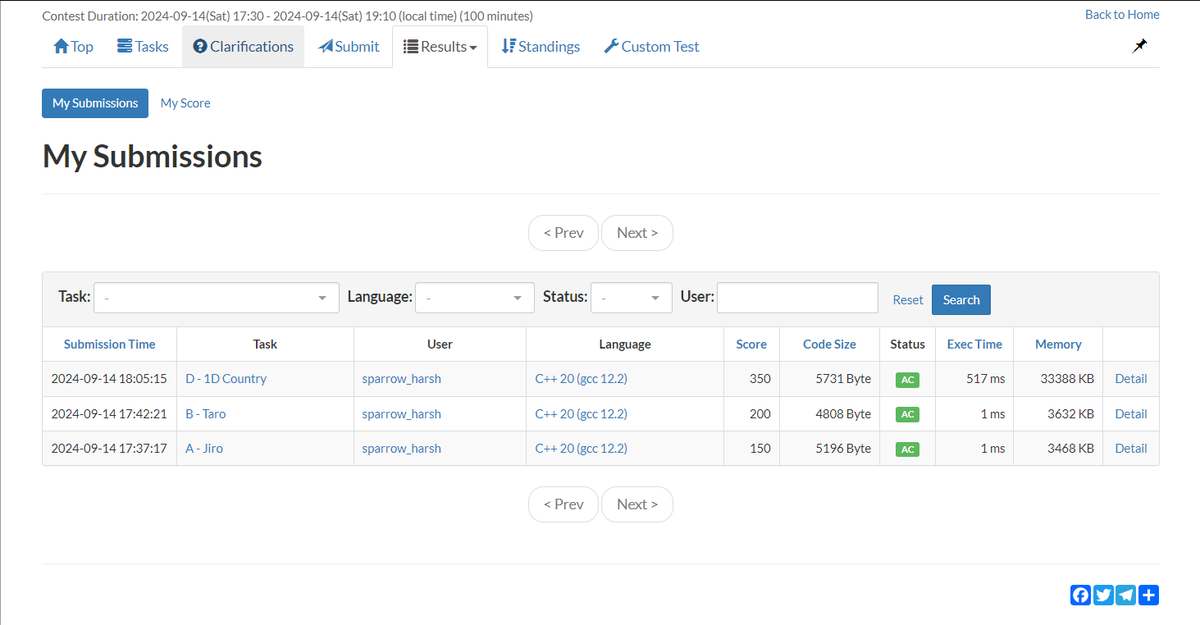Share on Facebook icon
The width and height of the screenshot is (1200, 625).
[1081, 595]
